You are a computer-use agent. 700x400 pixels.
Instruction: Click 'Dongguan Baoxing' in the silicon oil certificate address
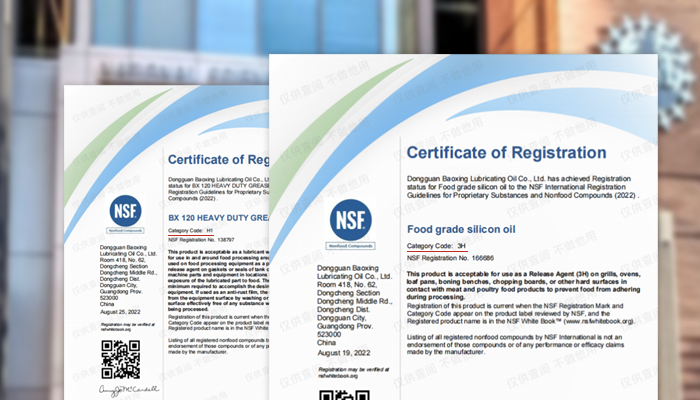click(348, 268)
